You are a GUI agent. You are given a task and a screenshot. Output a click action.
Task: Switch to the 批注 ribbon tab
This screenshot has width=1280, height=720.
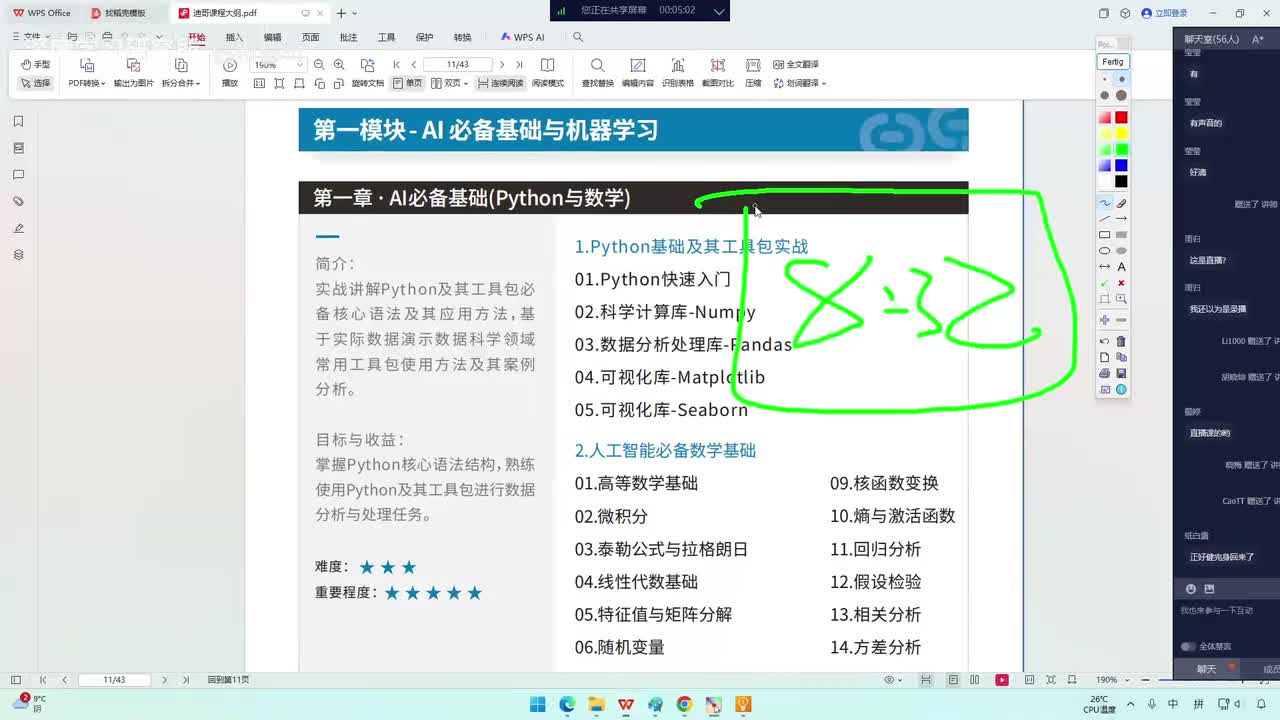(x=348, y=37)
